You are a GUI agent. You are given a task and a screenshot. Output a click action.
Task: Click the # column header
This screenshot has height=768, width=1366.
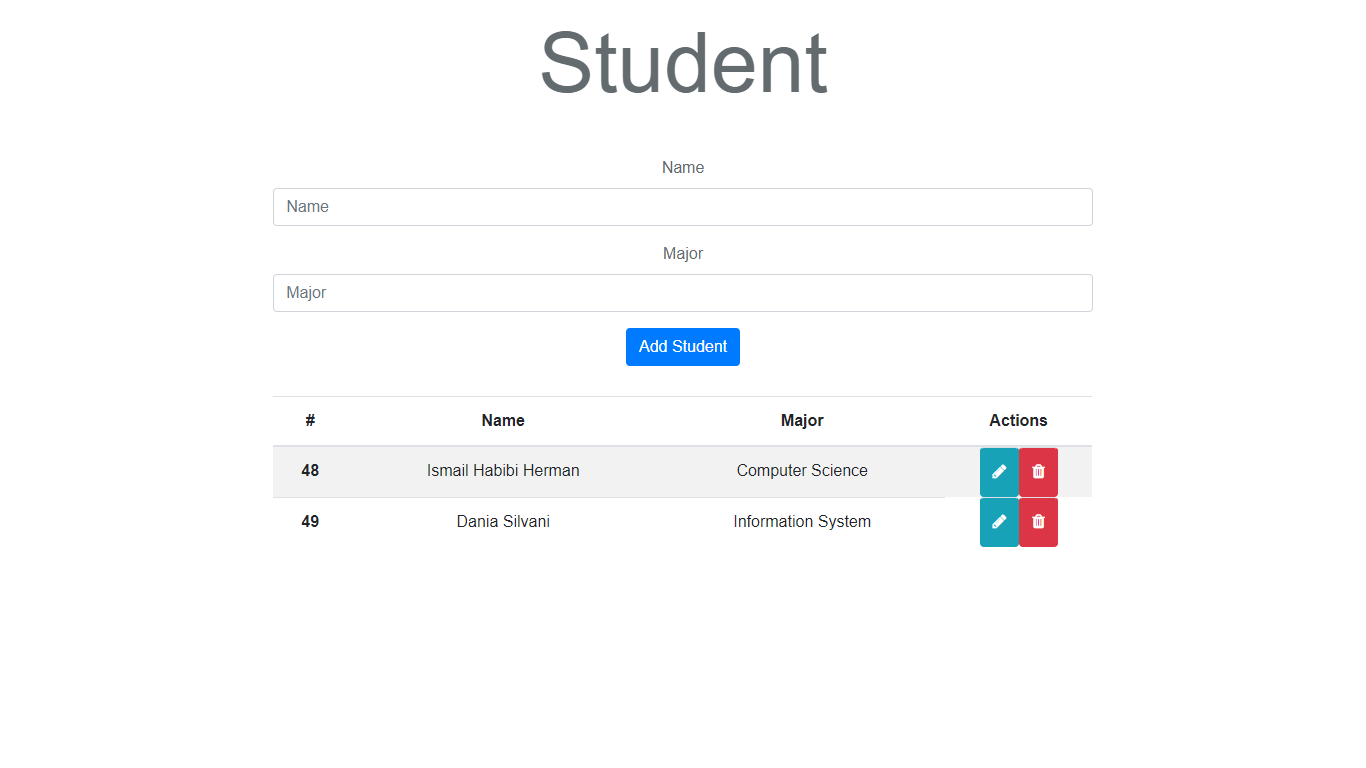coord(310,421)
